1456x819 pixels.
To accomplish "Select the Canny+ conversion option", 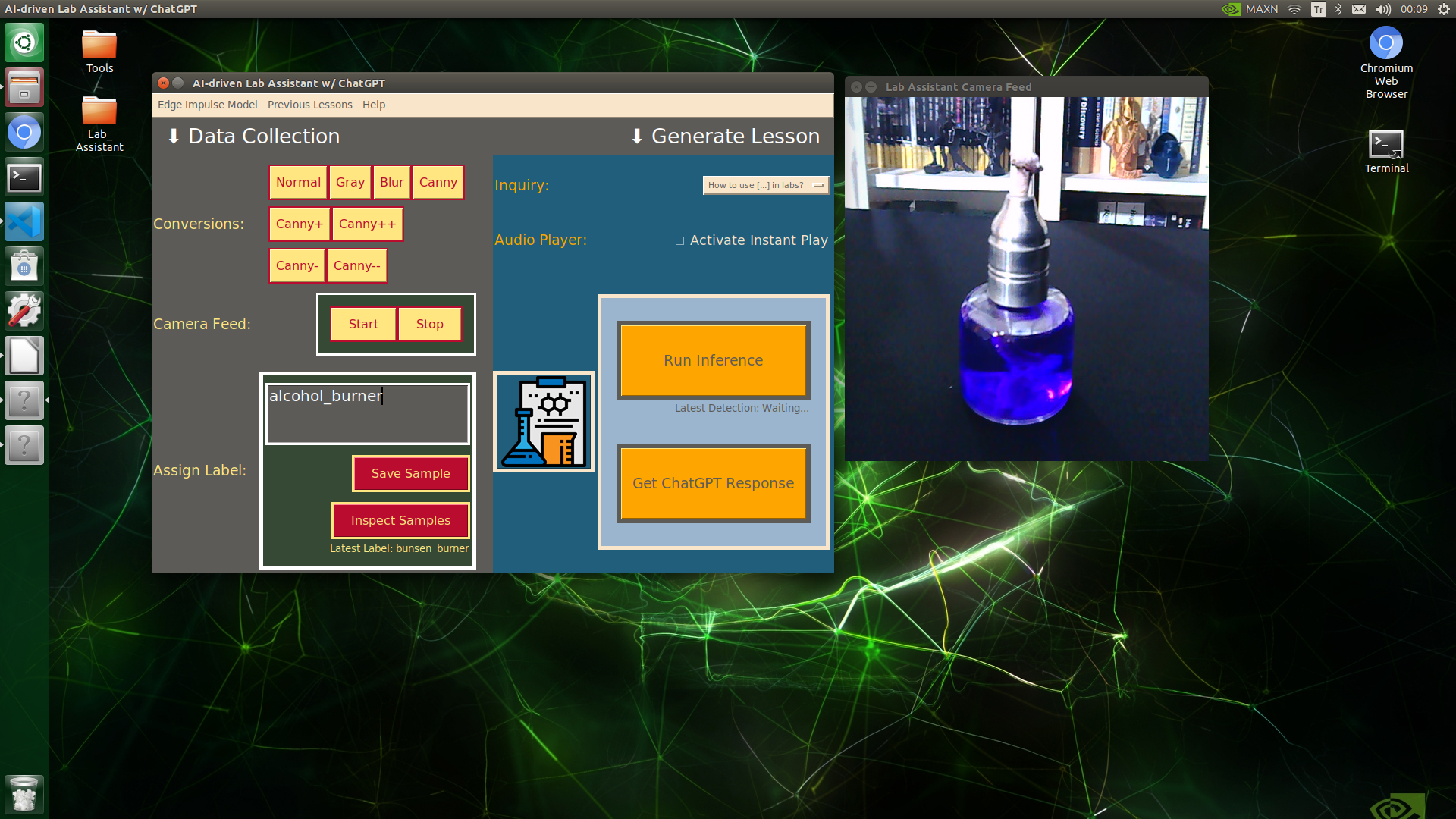I will (x=297, y=223).
